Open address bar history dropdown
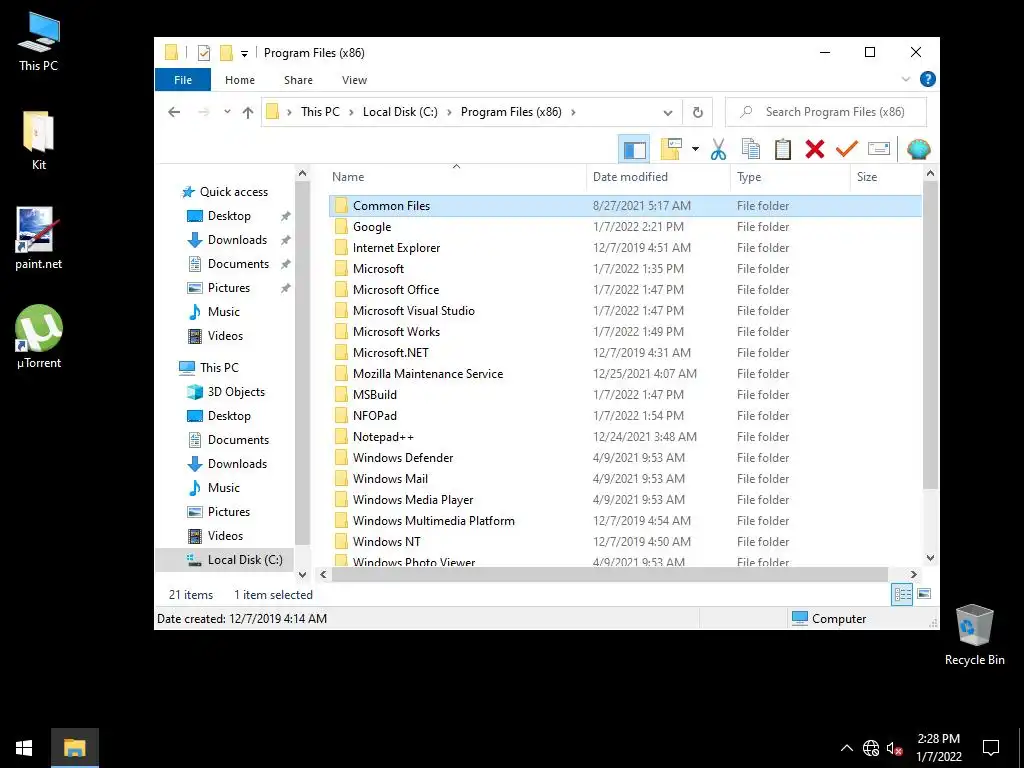The height and width of the screenshot is (768, 1024). tap(667, 112)
